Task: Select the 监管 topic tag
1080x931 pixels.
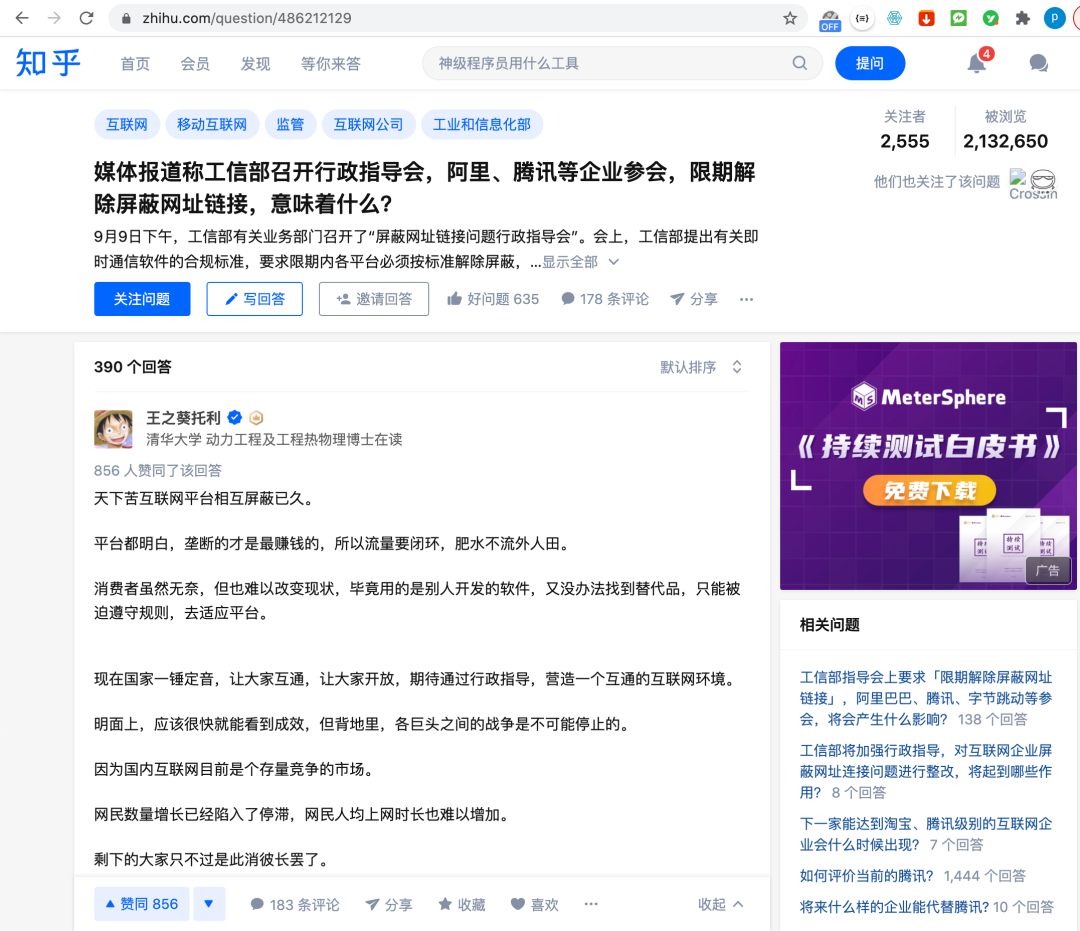Action: click(x=290, y=125)
